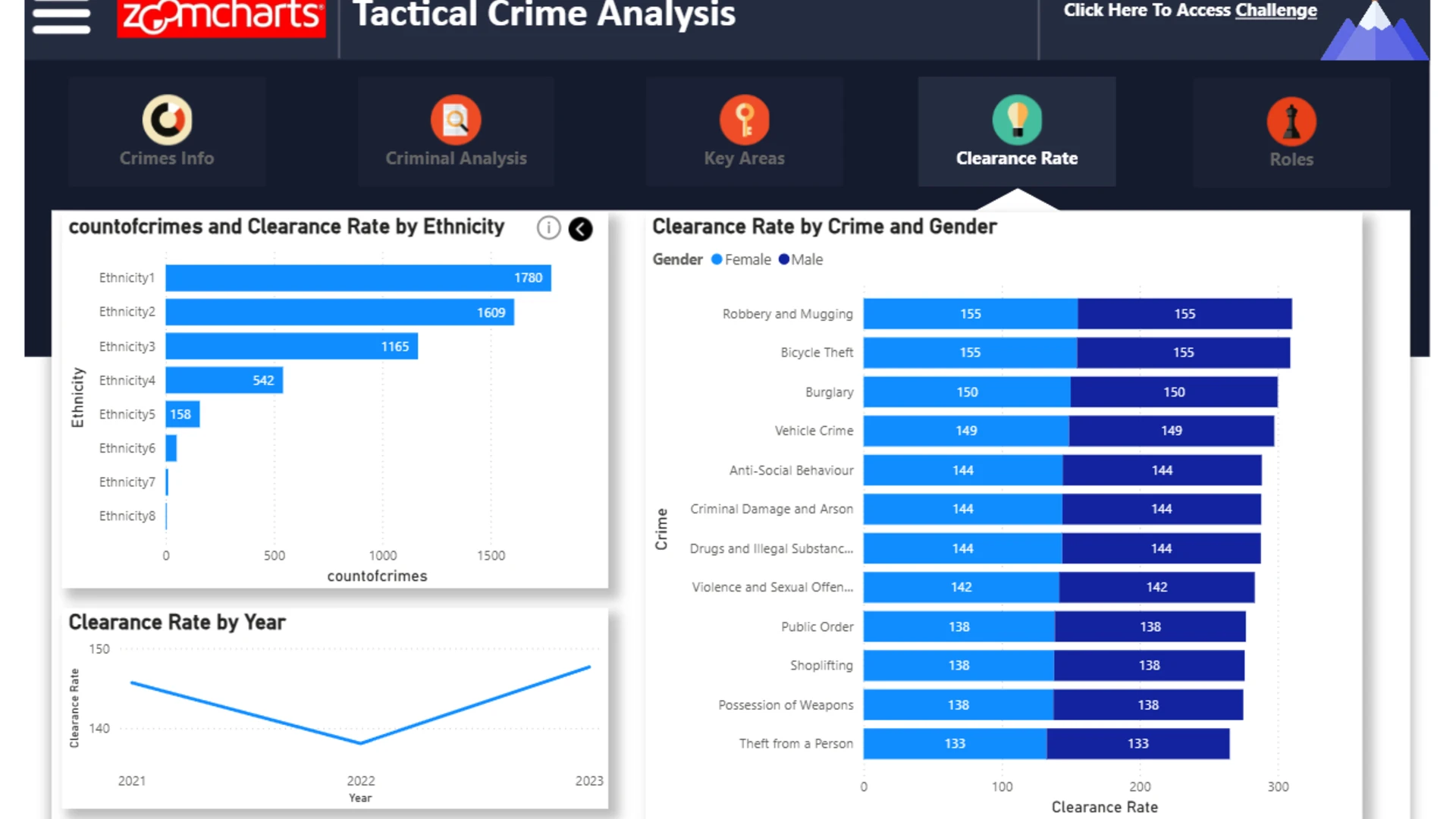Select the Criminal Analysis magnifier icon
Screen dimensions: 1456x819
pyautogui.click(x=456, y=119)
